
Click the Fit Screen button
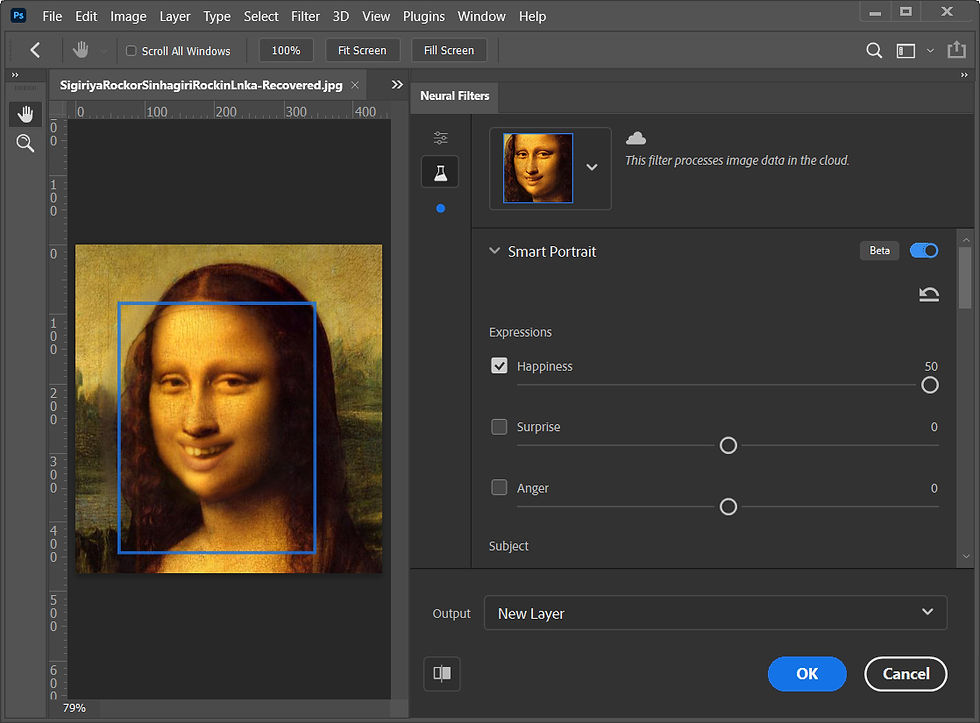pyautogui.click(x=362, y=50)
